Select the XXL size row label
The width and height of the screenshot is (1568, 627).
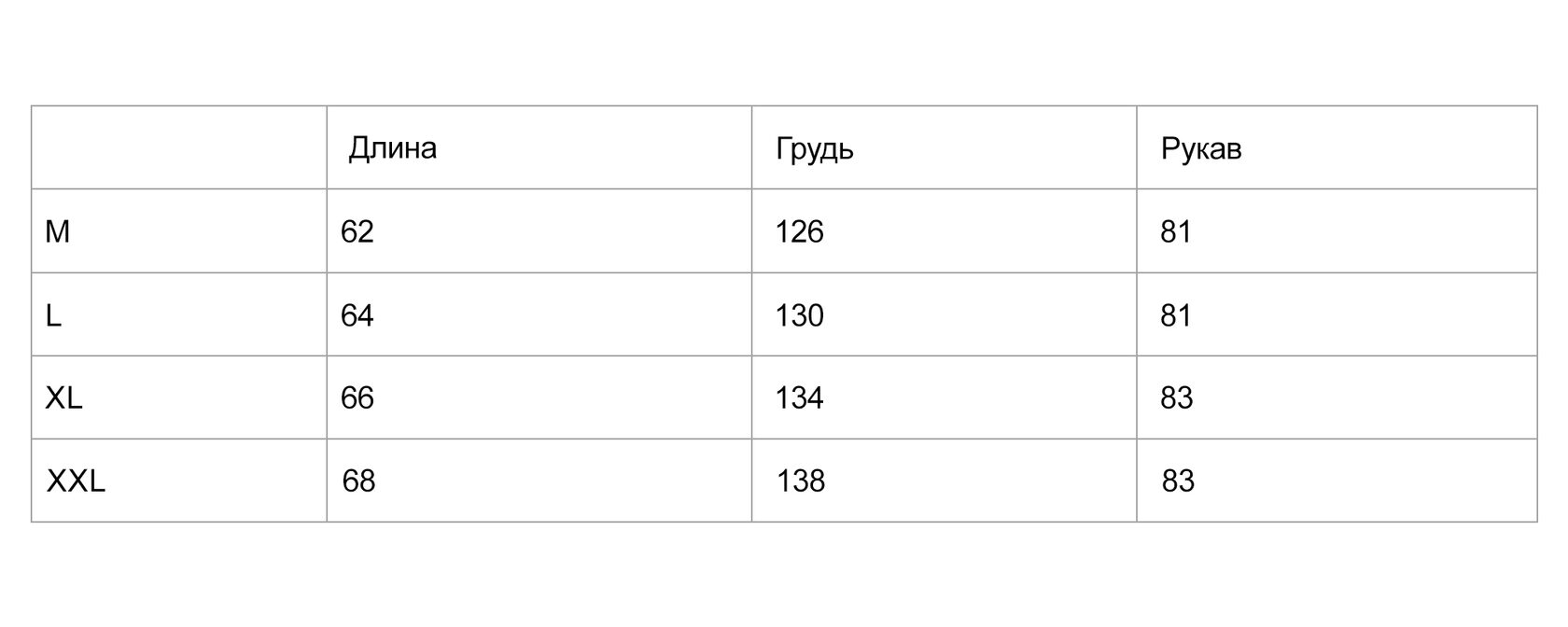[76, 481]
